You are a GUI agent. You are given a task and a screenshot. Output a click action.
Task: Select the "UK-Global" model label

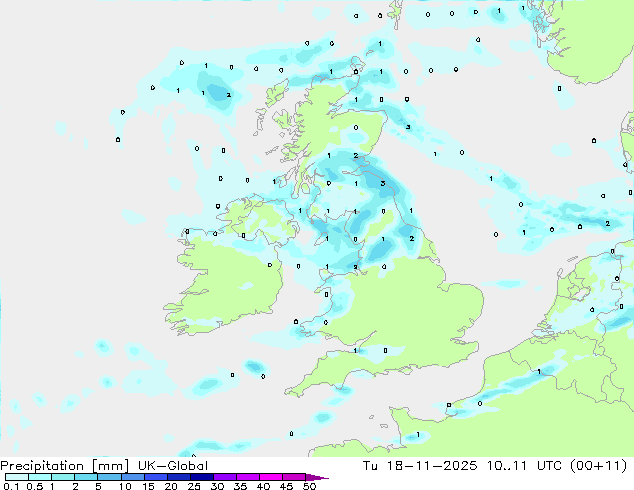[x=173, y=466]
